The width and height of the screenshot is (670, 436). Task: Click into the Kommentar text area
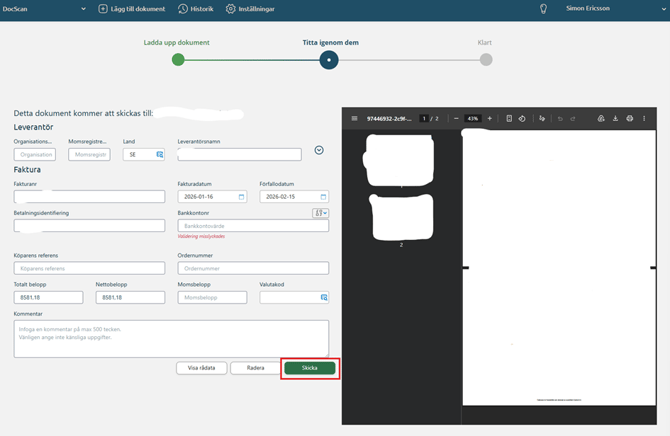pos(171,338)
